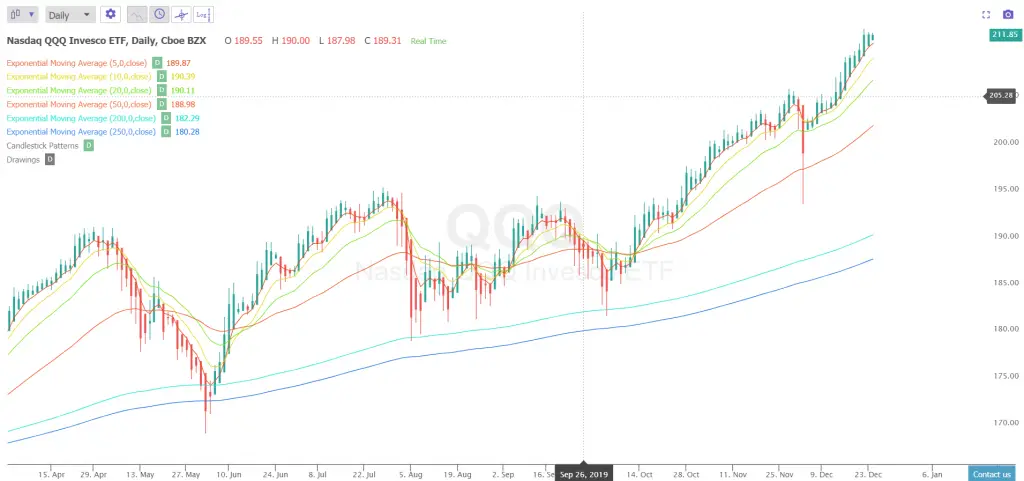Click the Contact us button
Image resolution: width=1024 pixels, height=481 pixels.
(991, 474)
